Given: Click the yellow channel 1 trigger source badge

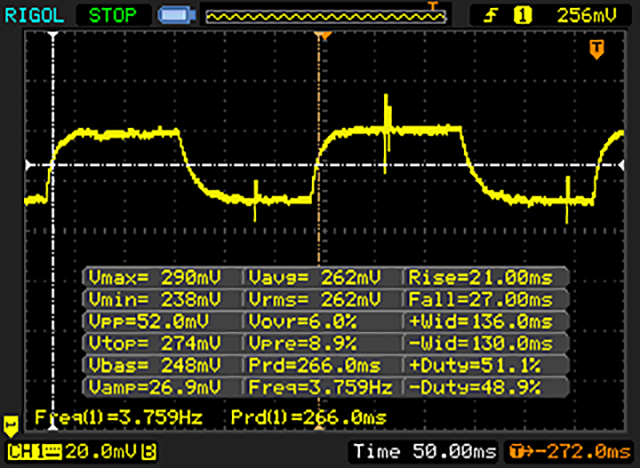Looking at the screenshot, I should coord(522,16).
